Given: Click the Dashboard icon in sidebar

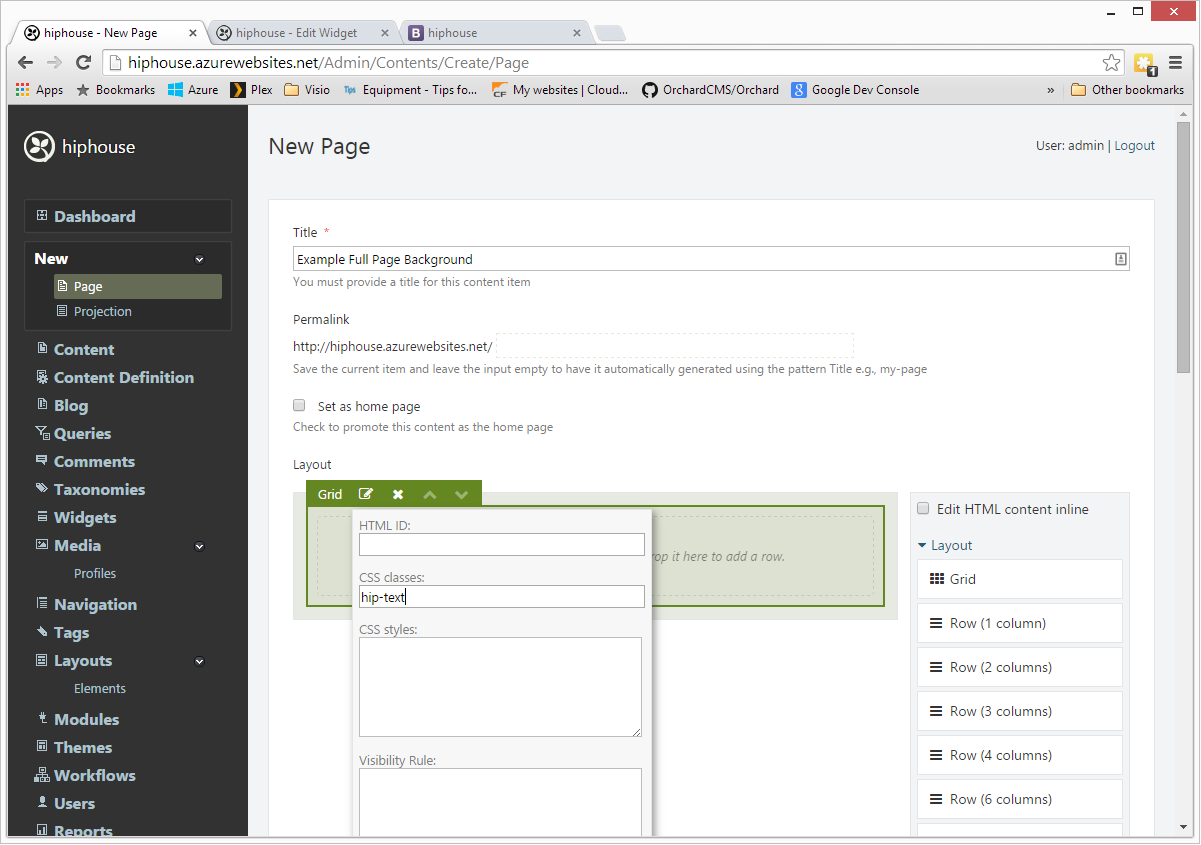Looking at the screenshot, I should tap(42, 215).
